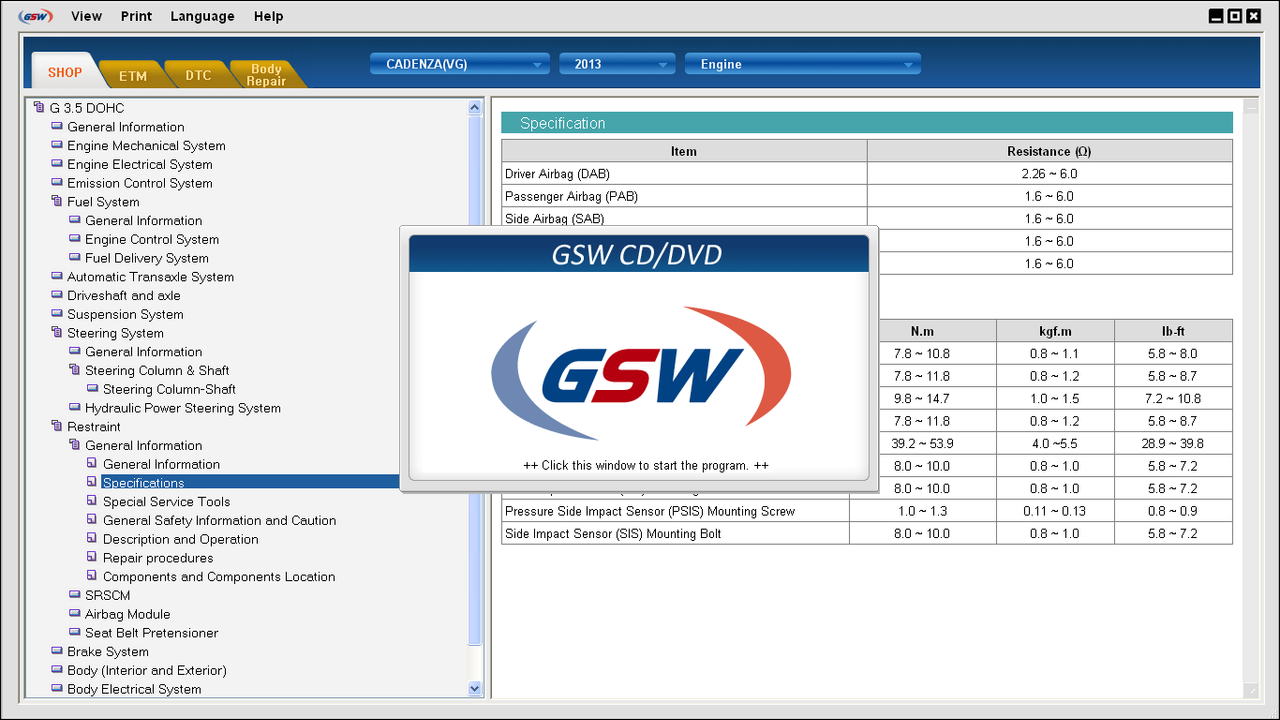Click the page icon beside Description and Operation

click(x=93, y=539)
